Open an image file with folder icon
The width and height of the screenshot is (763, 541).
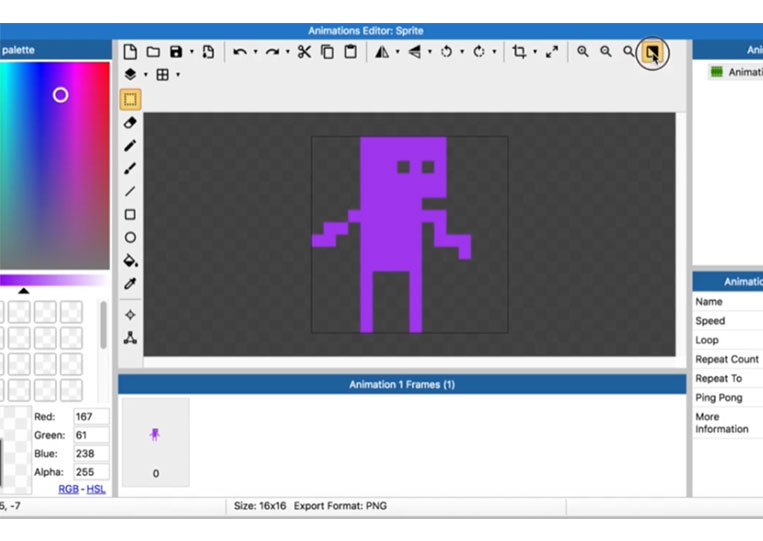point(153,52)
